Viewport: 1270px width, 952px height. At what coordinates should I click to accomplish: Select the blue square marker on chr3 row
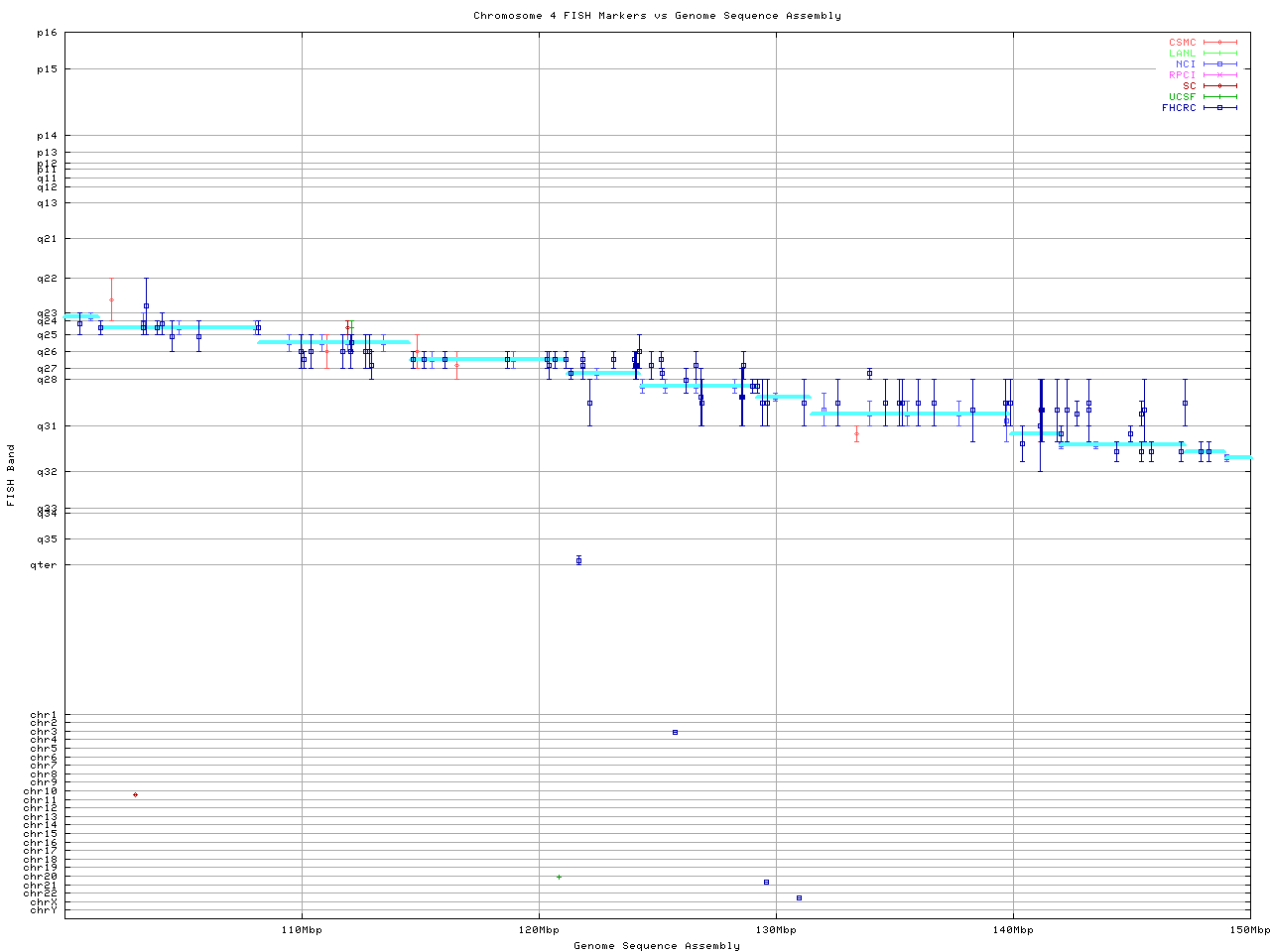(675, 732)
